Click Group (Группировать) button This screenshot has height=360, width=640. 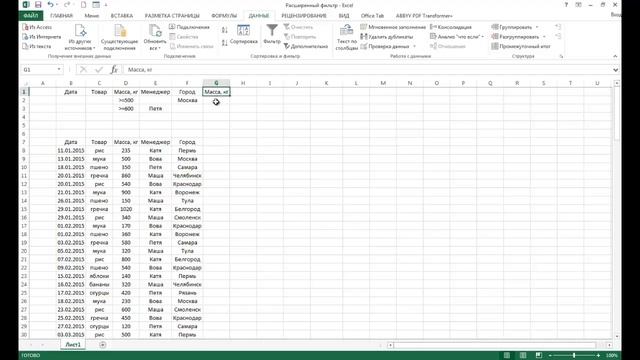512,27
